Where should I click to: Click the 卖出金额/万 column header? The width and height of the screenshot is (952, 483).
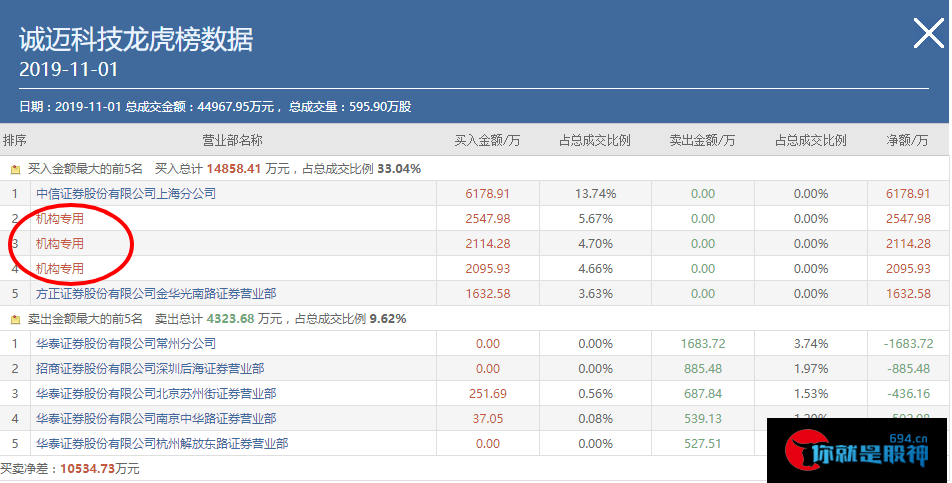[x=702, y=140]
